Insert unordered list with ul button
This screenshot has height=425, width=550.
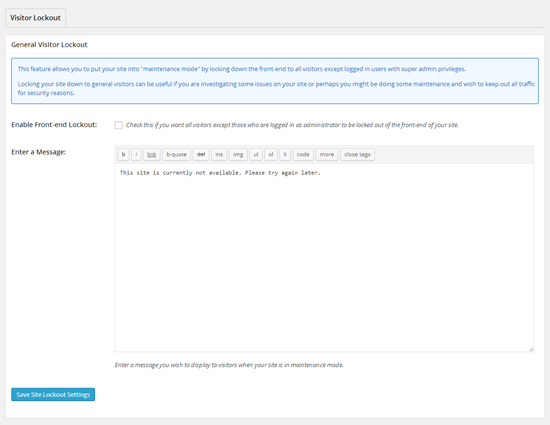[x=256, y=154]
